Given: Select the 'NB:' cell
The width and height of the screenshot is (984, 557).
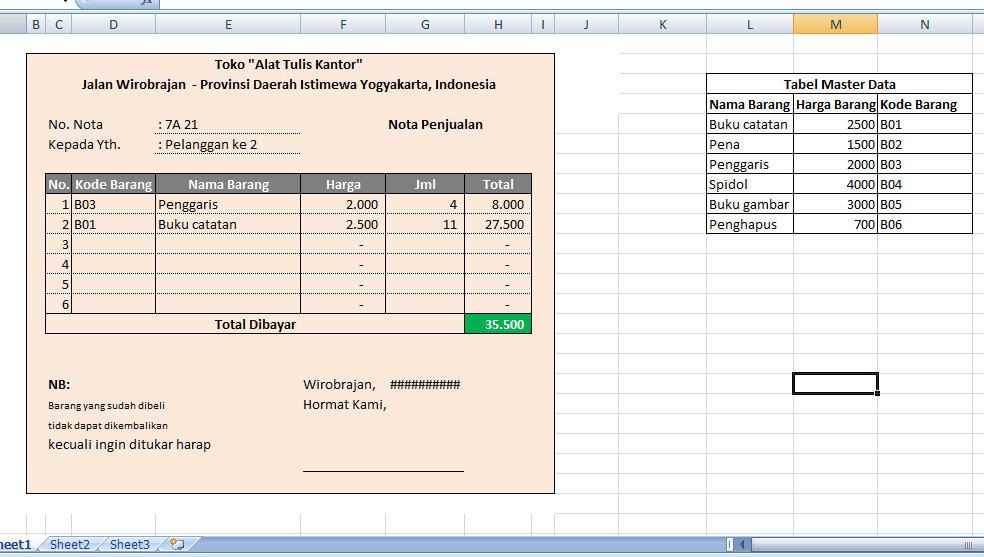Looking at the screenshot, I should 59,385.
